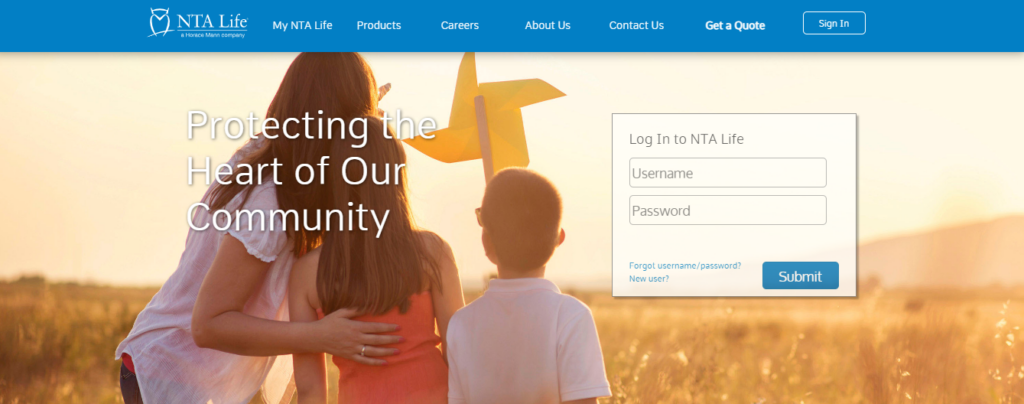Focus the Password input field
The height and width of the screenshot is (404, 1024).
(x=728, y=210)
